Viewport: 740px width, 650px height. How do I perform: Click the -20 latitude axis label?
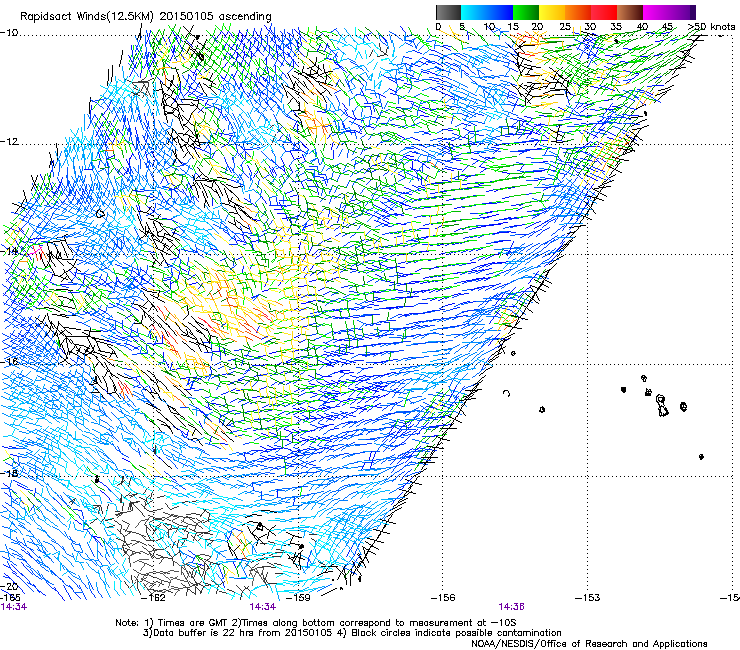[x=9, y=586]
